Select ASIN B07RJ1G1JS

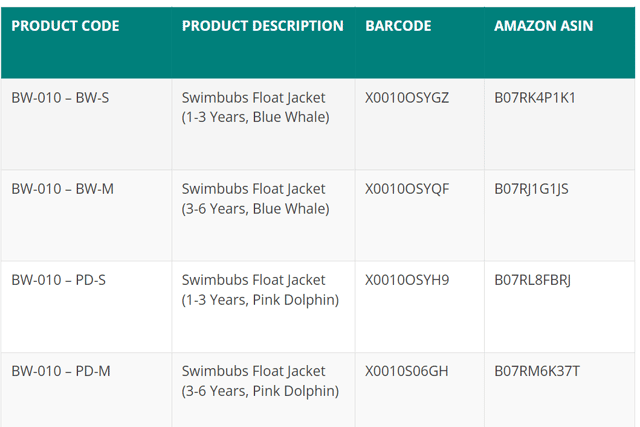click(x=531, y=189)
